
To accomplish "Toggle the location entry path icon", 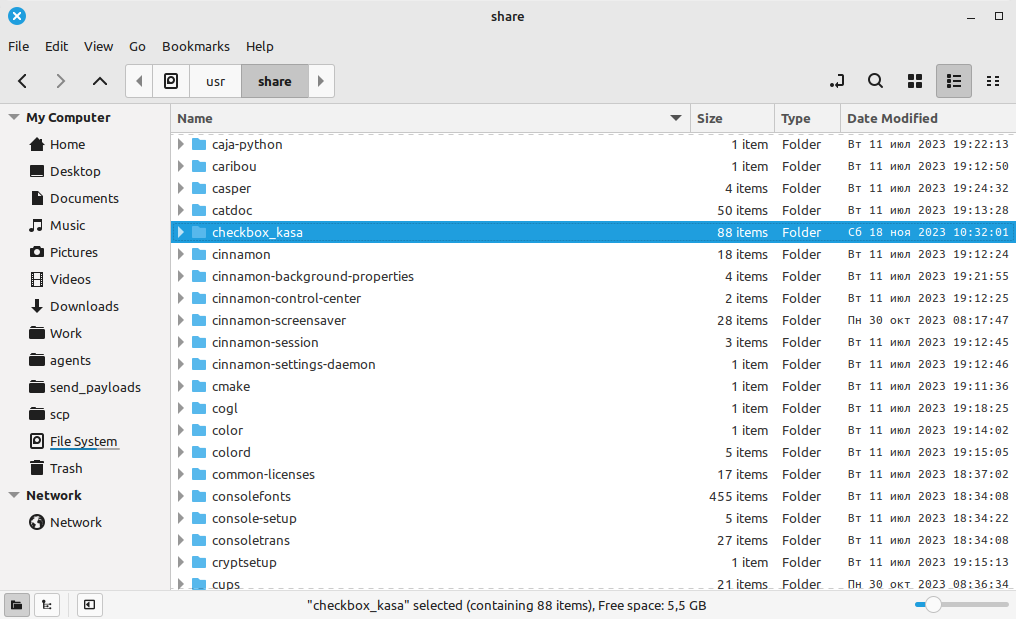I will click(837, 81).
